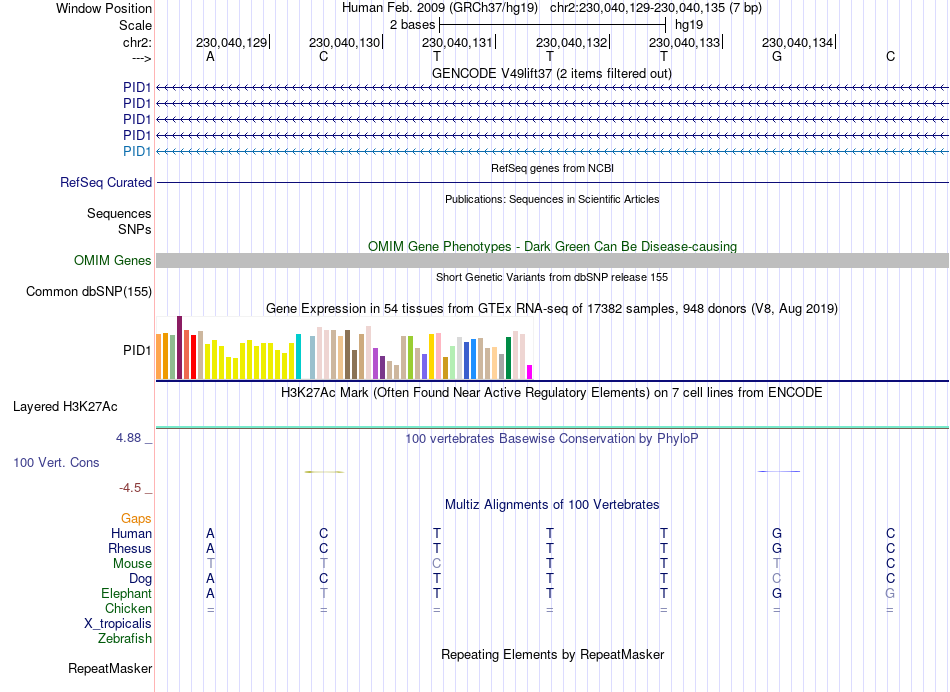Click the Human Feb. 2009 (GRCh37/hg19) assembly text
The height and width of the screenshot is (692, 950).
point(440,8)
